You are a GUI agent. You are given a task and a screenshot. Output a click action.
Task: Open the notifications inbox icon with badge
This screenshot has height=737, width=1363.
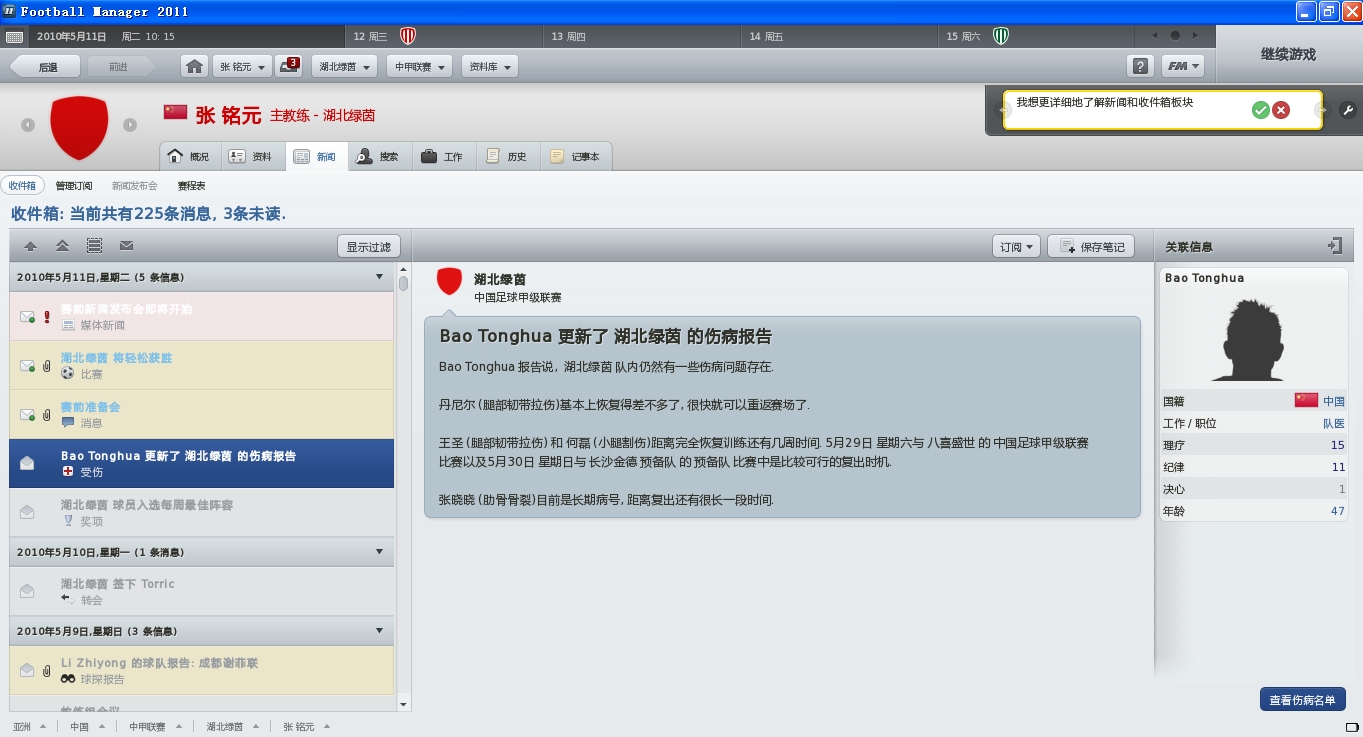tap(288, 67)
